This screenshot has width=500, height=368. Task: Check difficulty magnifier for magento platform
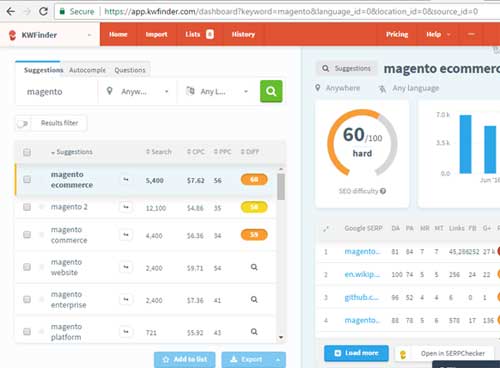tap(254, 332)
